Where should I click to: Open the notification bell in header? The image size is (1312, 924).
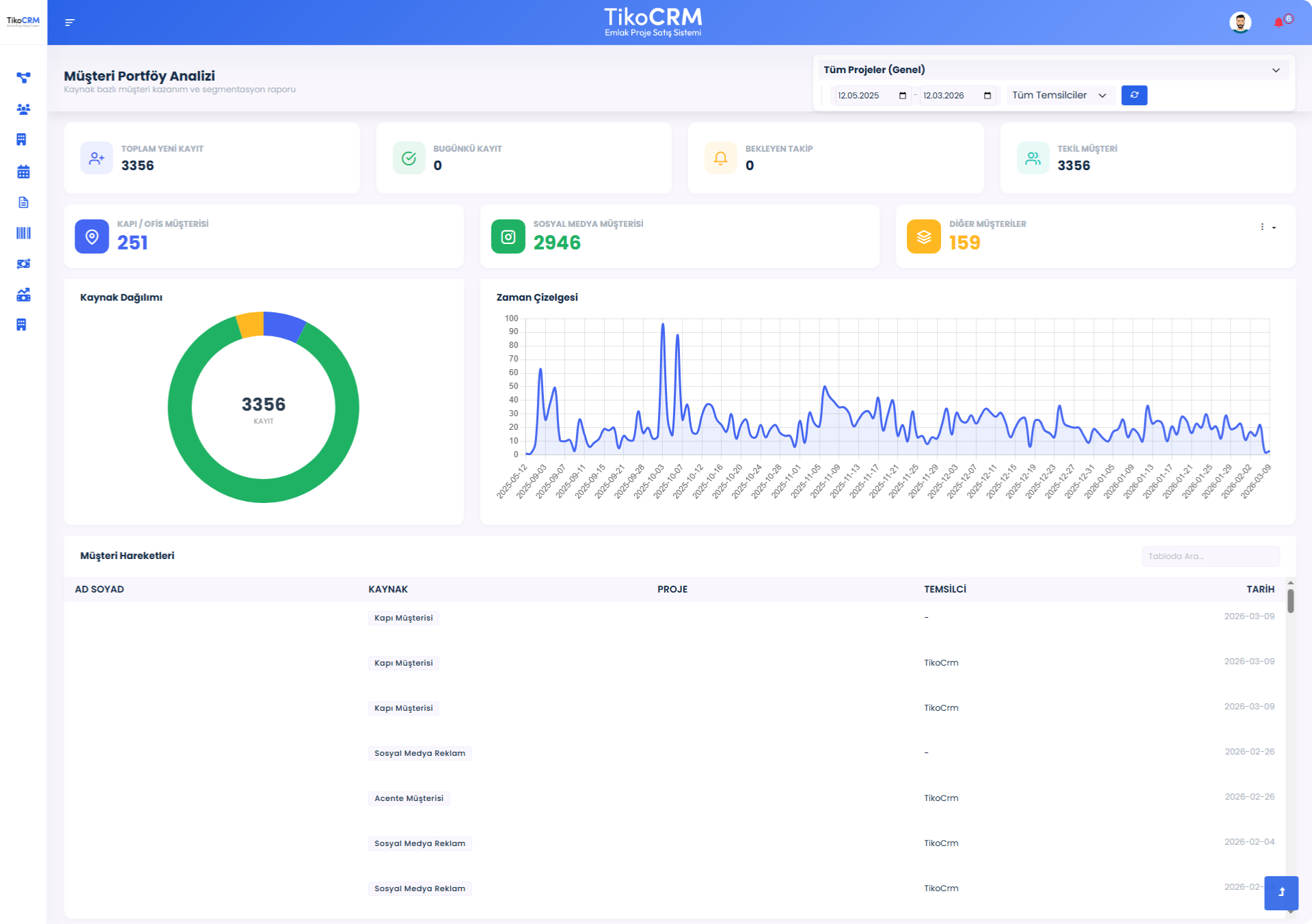pos(1279,23)
